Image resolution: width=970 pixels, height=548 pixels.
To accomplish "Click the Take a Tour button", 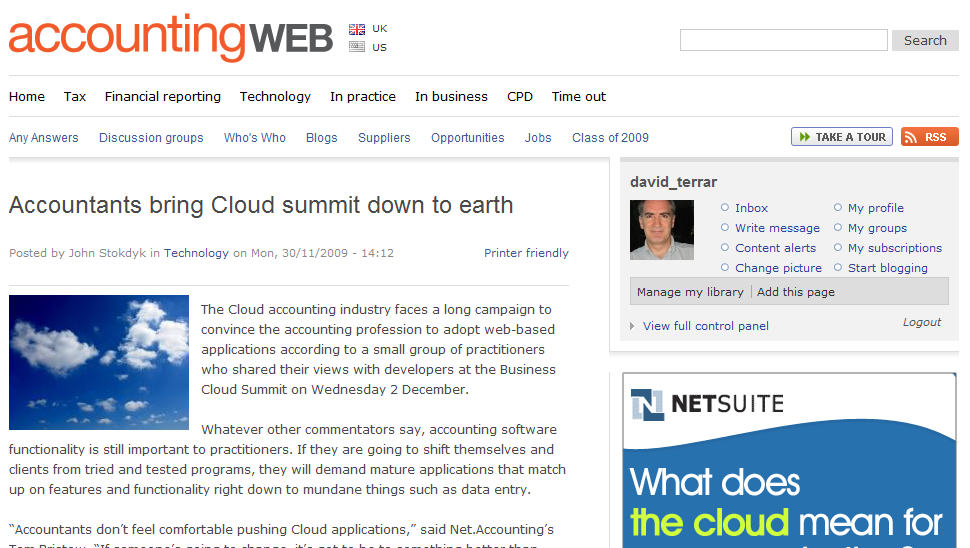I will click(x=842, y=137).
